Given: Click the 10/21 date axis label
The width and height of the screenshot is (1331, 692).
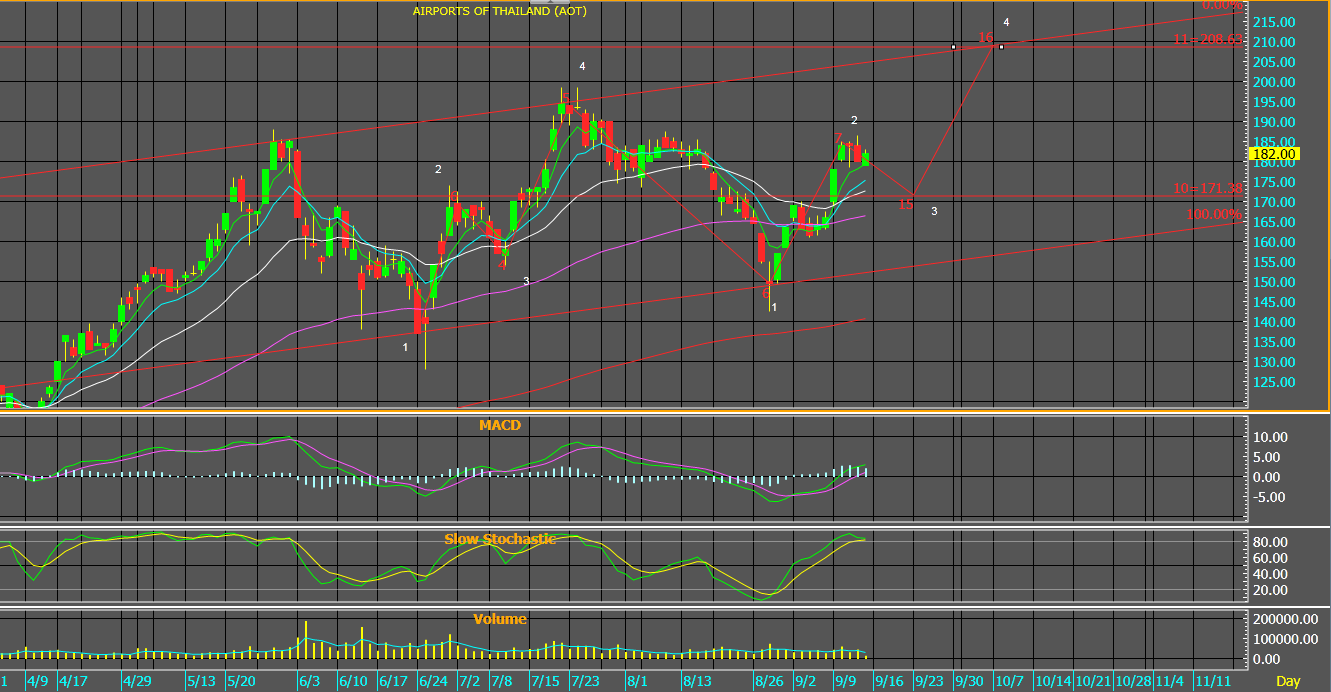Looking at the screenshot, I should [x=1093, y=681].
